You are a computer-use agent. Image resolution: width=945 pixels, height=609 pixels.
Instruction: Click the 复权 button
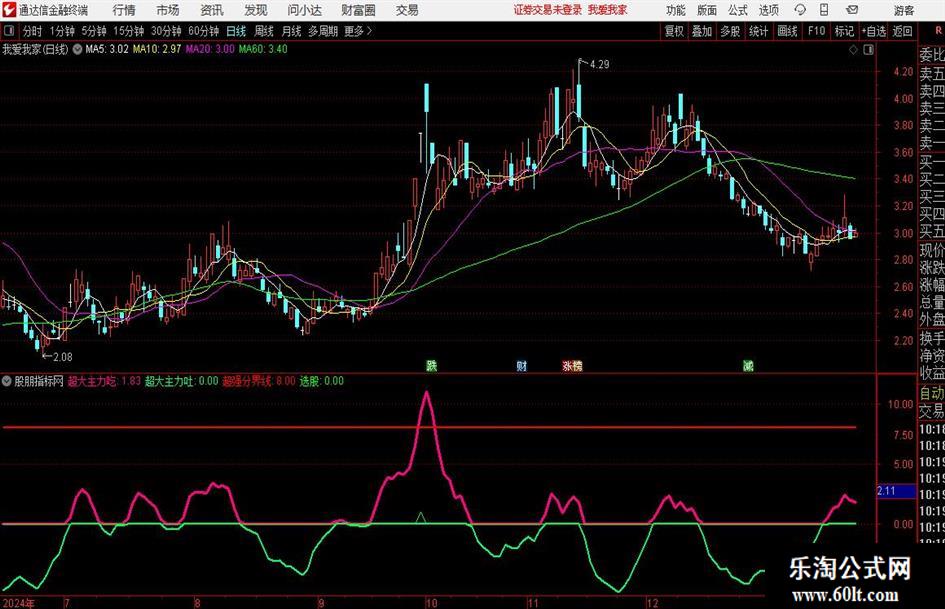pyautogui.click(x=674, y=31)
